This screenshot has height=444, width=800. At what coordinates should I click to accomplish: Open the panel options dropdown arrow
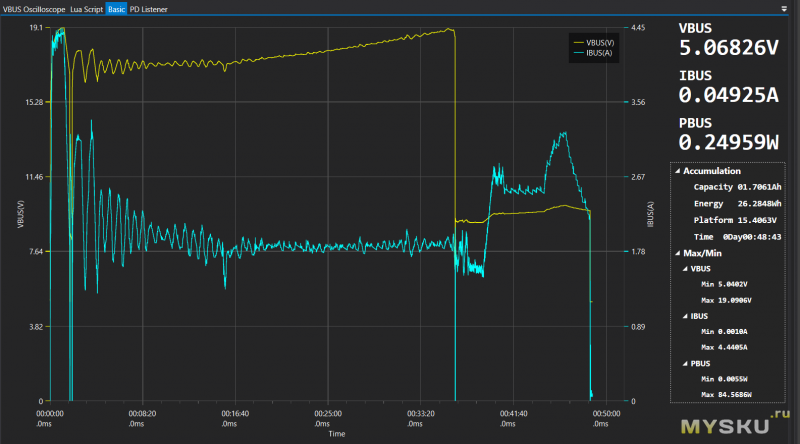point(783,8)
